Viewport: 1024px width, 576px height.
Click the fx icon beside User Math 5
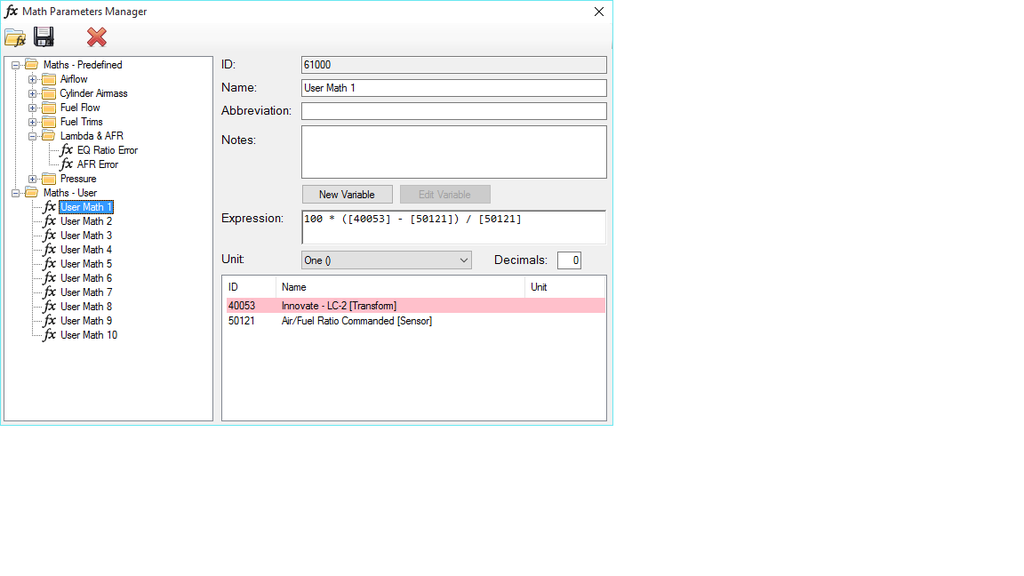51,263
